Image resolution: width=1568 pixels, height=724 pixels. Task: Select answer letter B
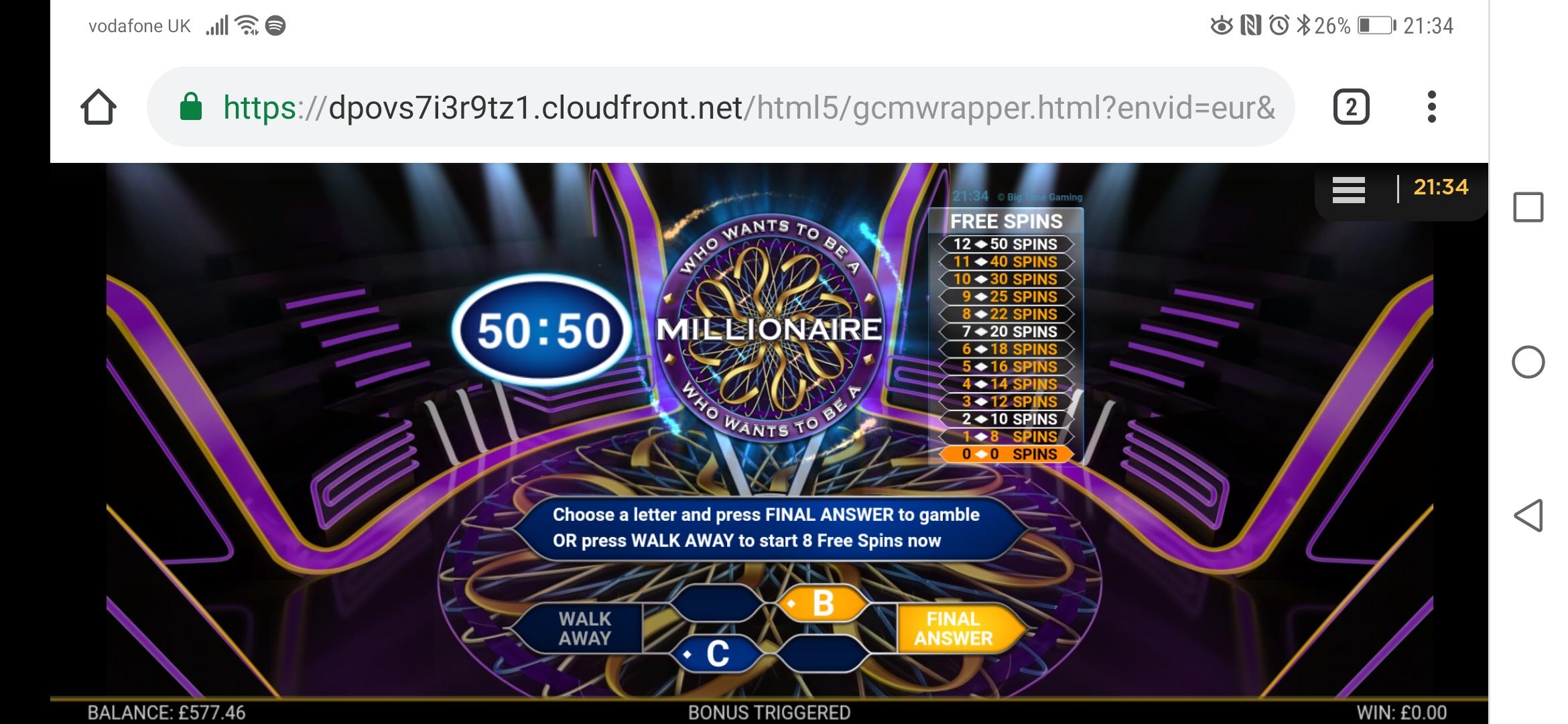click(822, 603)
